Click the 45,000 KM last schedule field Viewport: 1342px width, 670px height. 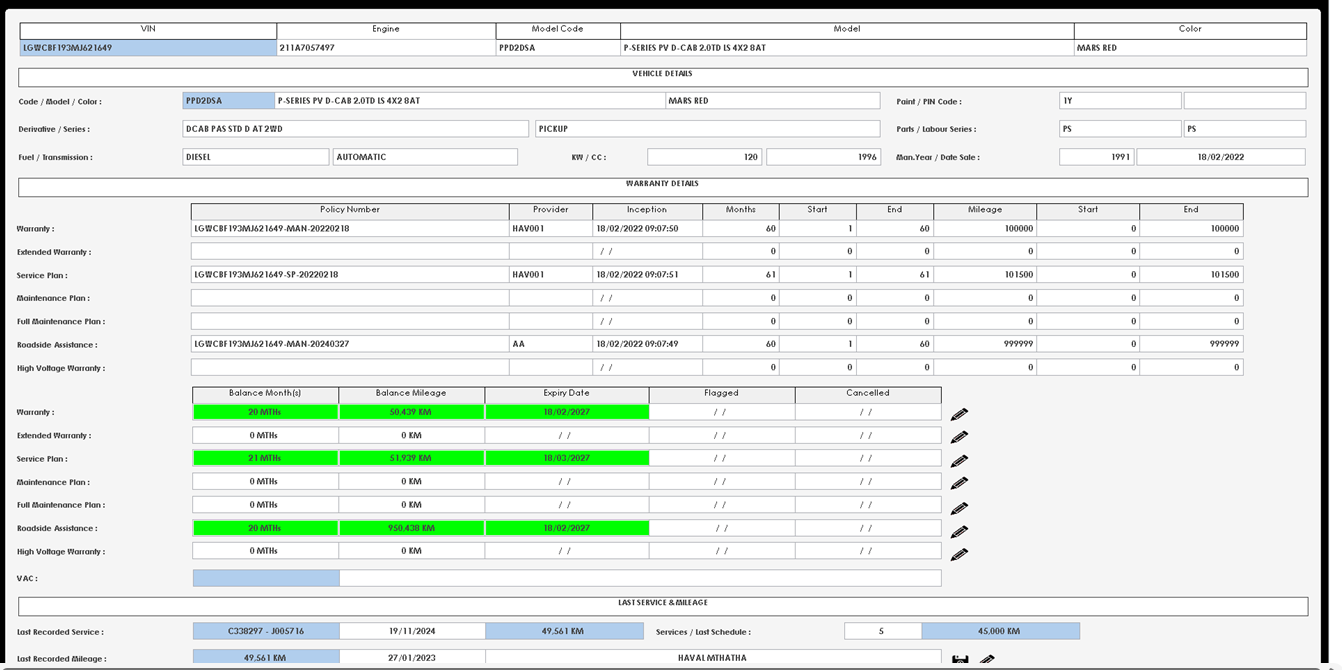coord(1000,631)
